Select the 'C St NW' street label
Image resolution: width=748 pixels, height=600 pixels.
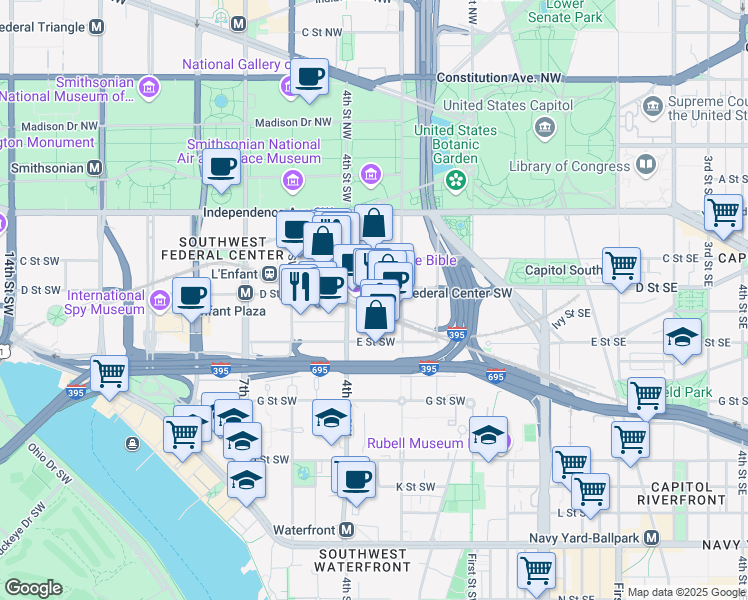(322, 32)
